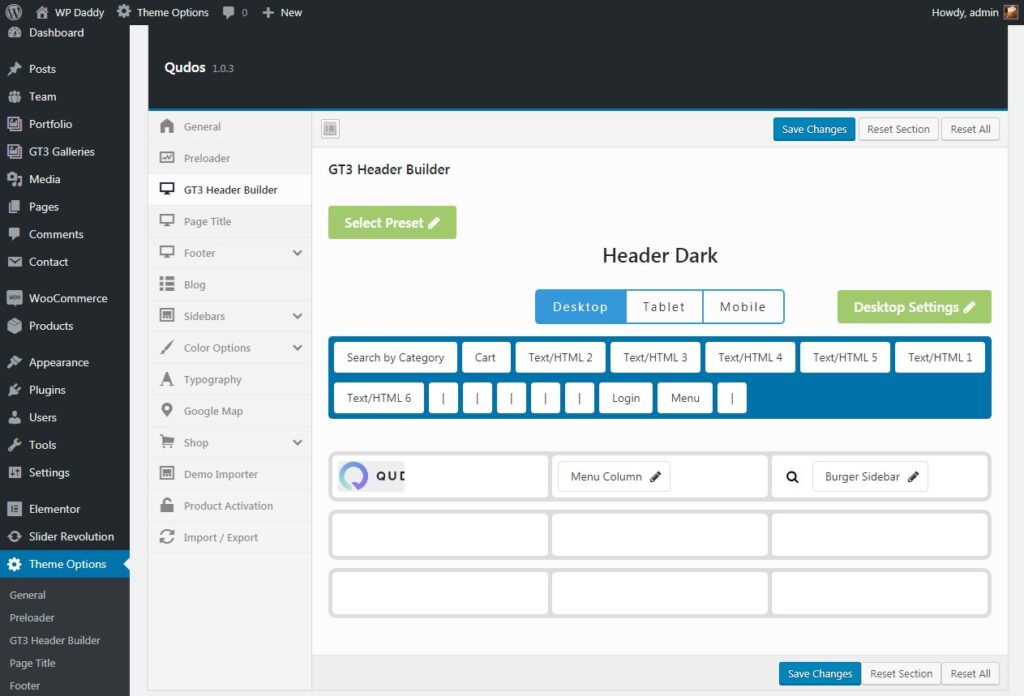This screenshot has width=1024, height=696.
Task: Open Product Activation via the lock icon
Action: (x=166, y=505)
